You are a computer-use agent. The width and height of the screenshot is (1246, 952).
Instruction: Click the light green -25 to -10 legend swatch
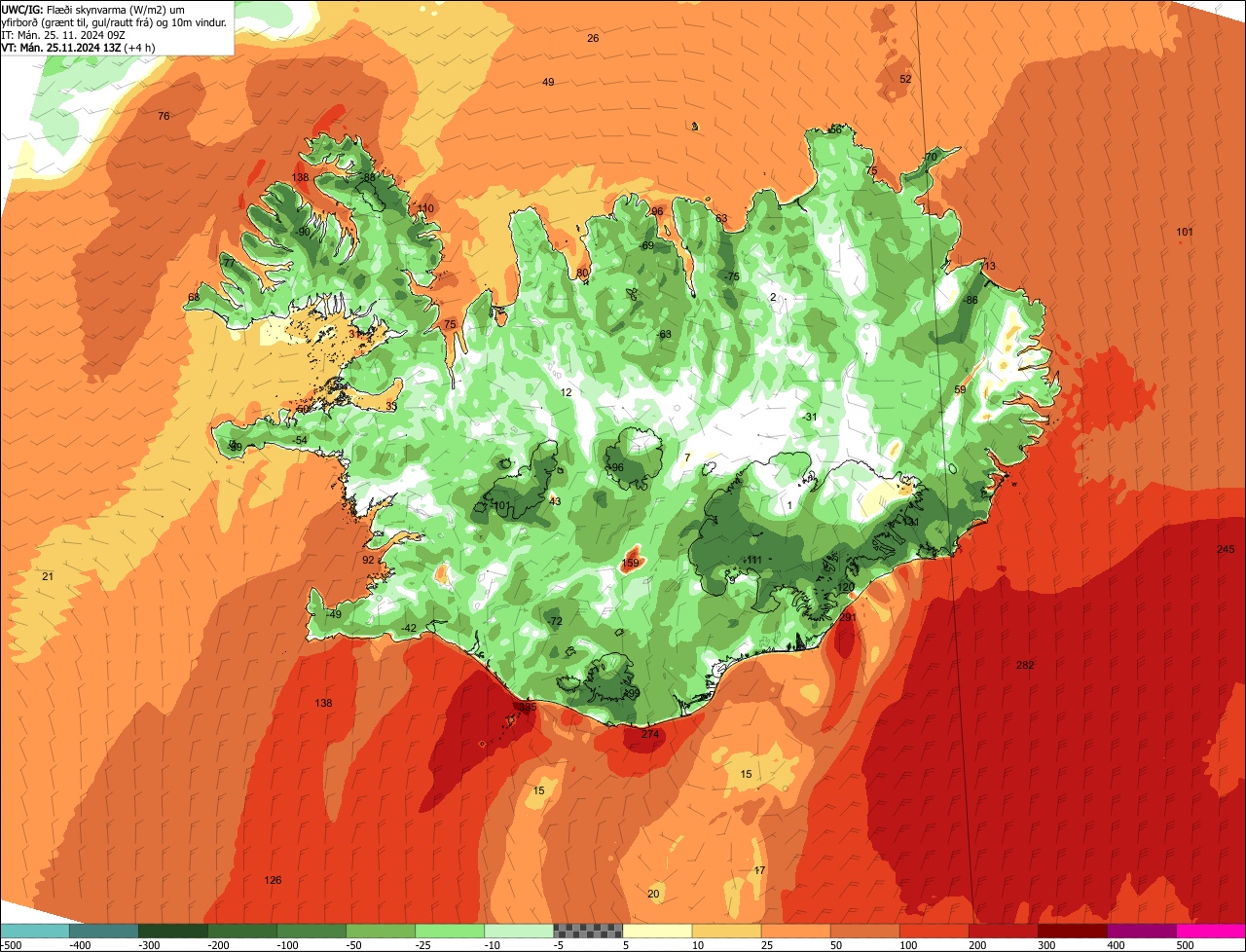click(450, 931)
